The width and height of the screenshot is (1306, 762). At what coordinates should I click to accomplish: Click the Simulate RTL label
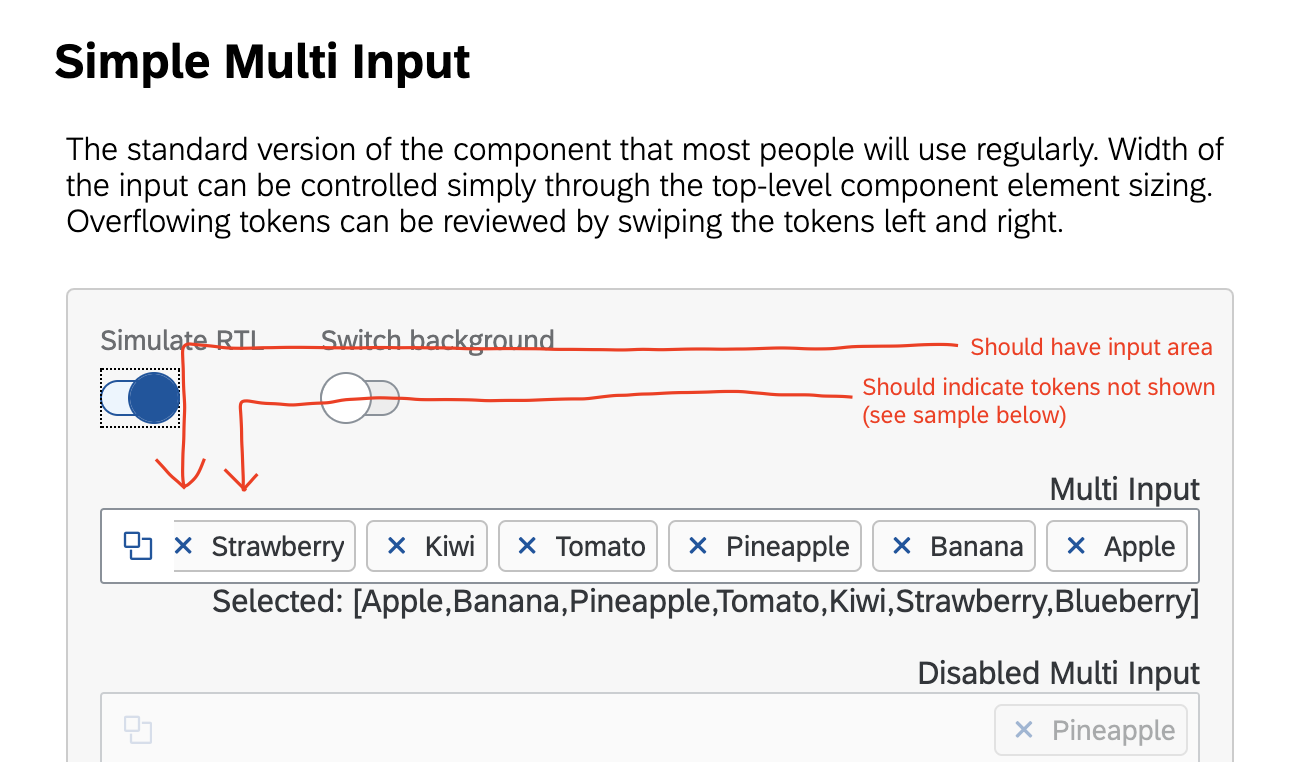coord(180,340)
